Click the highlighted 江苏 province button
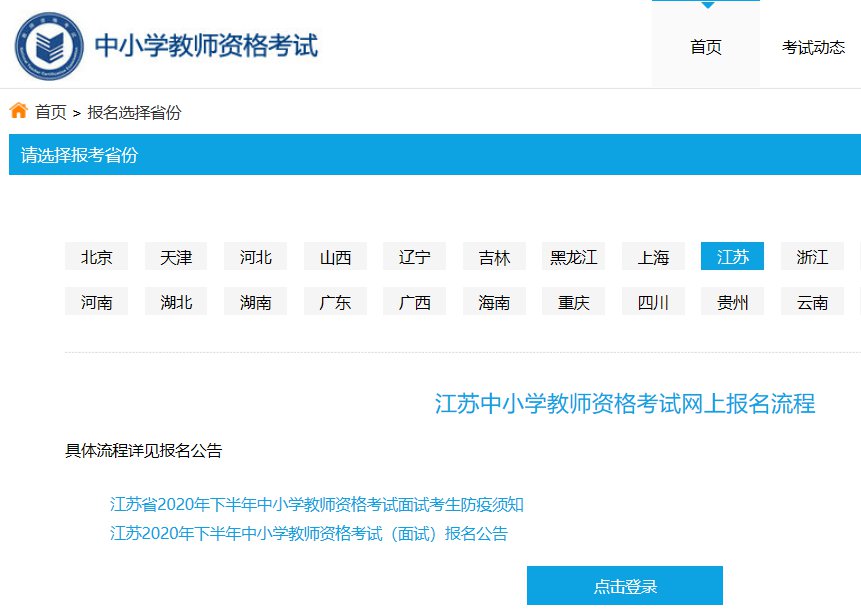Viewport: 861px width, 612px height. [x=732, y=257]
